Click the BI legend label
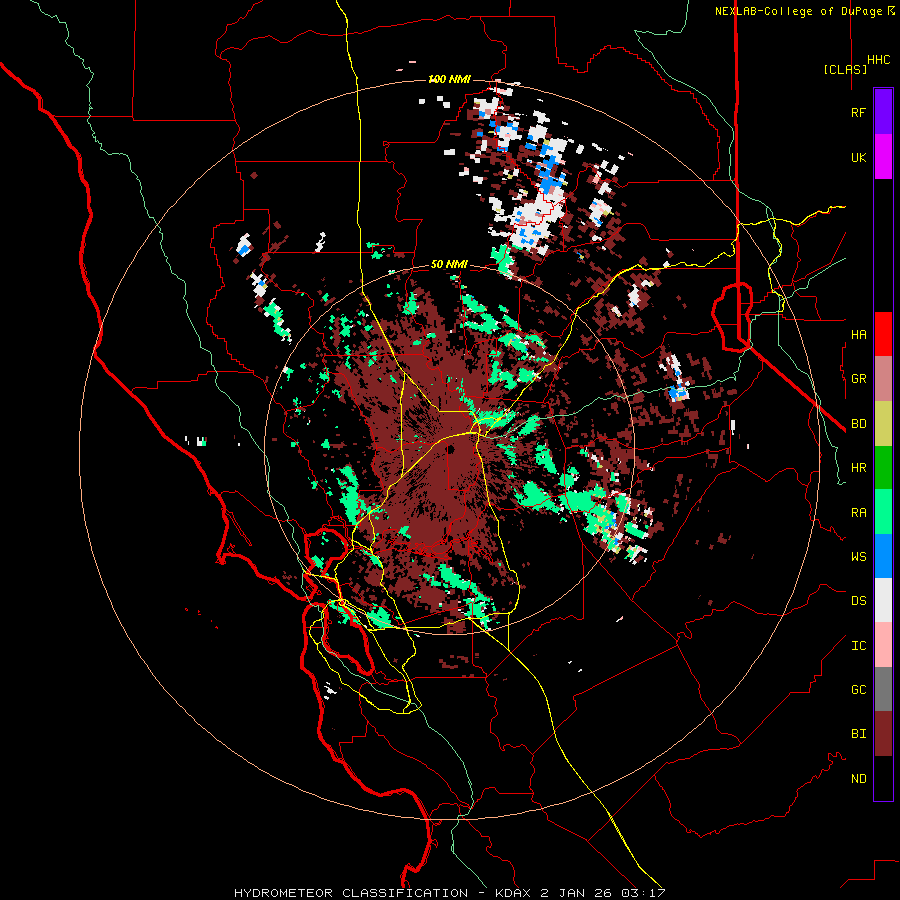The width and height of the screenshot is (900, 900). click(858, 734)
